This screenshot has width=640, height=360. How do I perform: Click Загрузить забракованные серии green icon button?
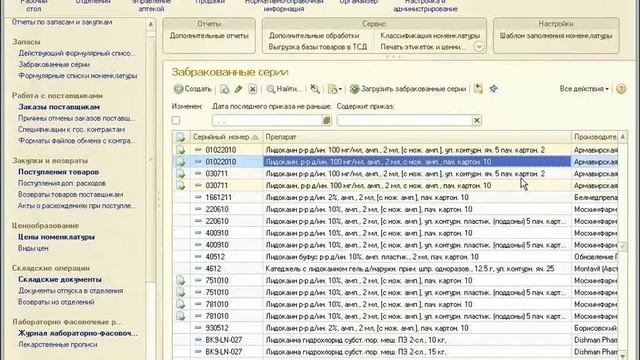(x=408, y=89)
